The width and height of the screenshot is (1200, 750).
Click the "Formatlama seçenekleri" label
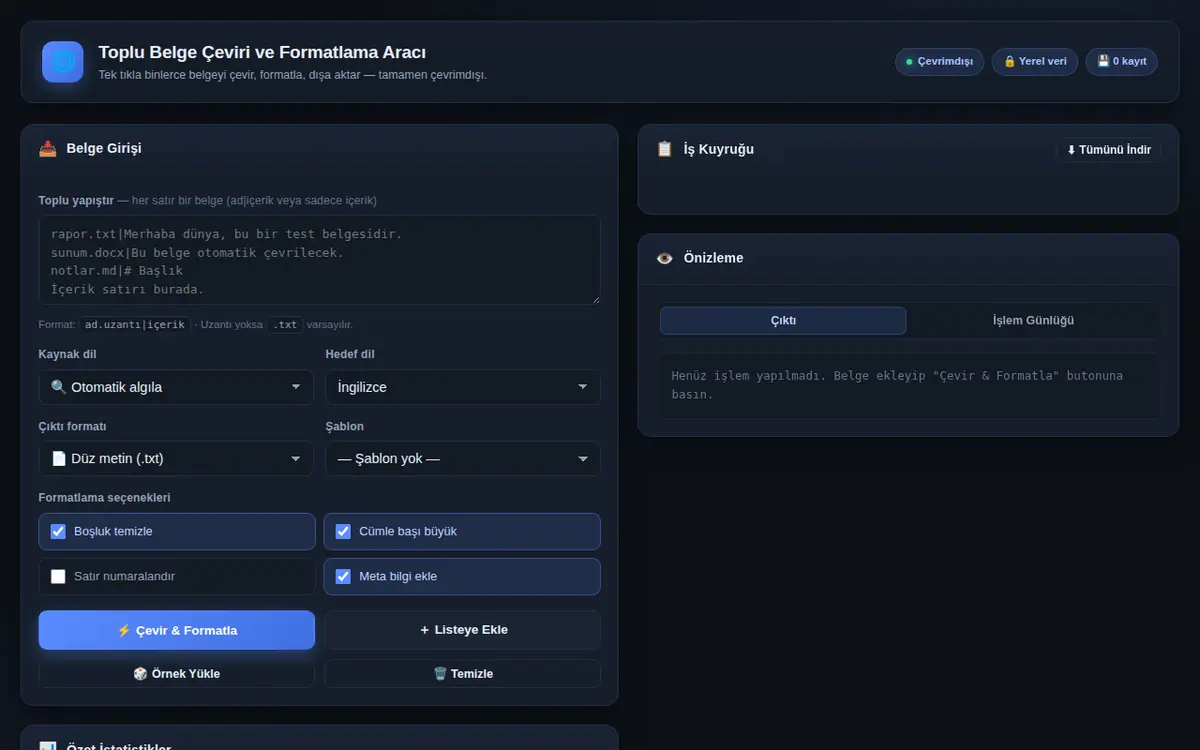pyautogui.click(x=105, y=498)
